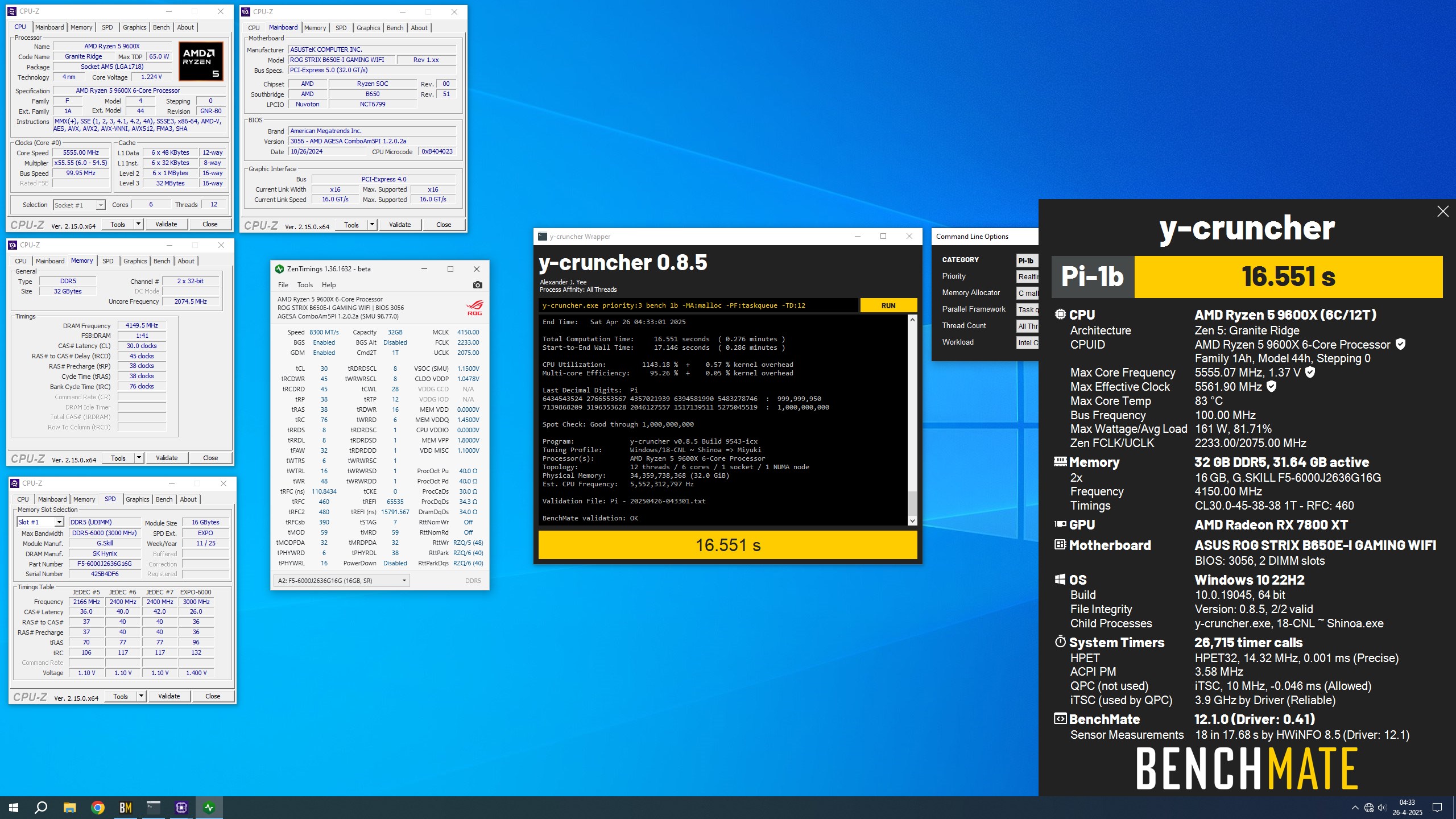Switch to CPU-Z taskbar icon
The height and width of the screenshot is (819, 1456).
(181, 807)
